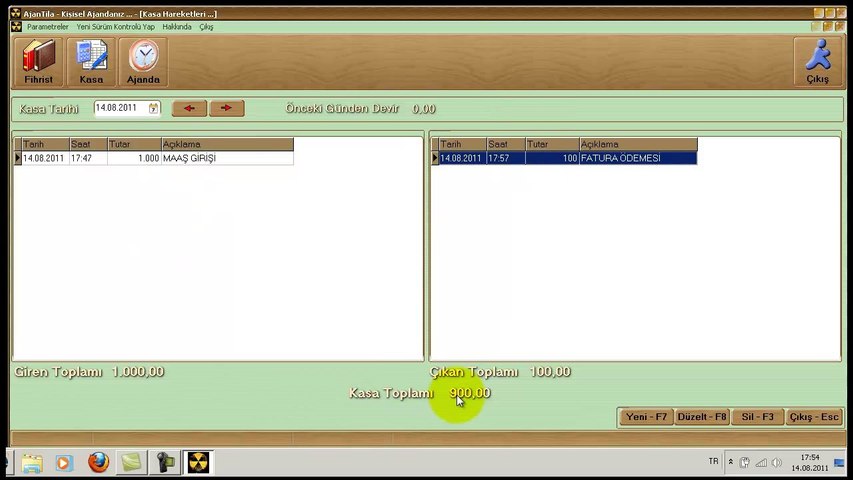Click the Tarih header in the expense table
The width and height of the screenshot is (853, 480).
(x=462, y=144)
